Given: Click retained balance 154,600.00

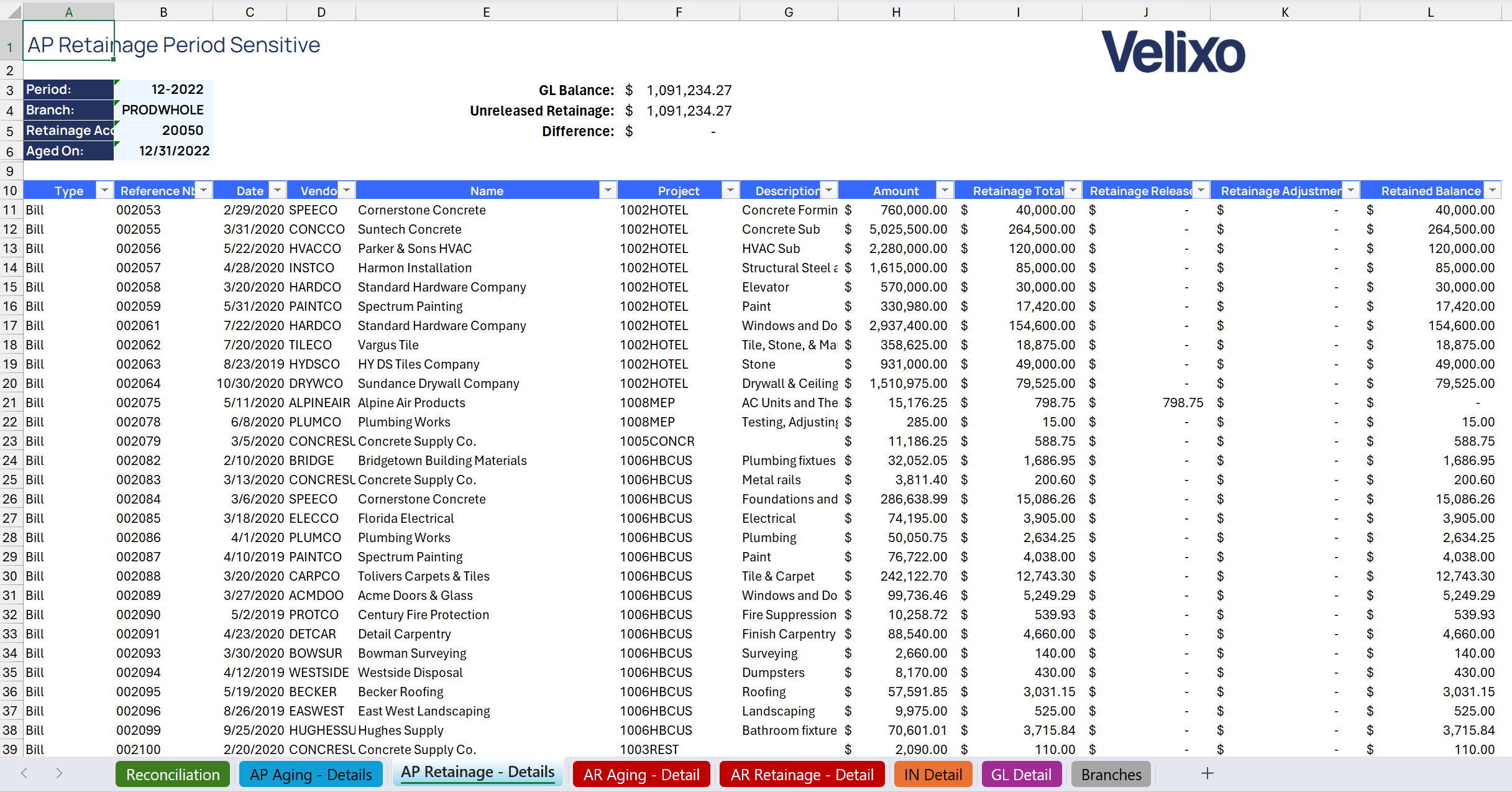Looking at the screenshot, I should (1461, 326).
